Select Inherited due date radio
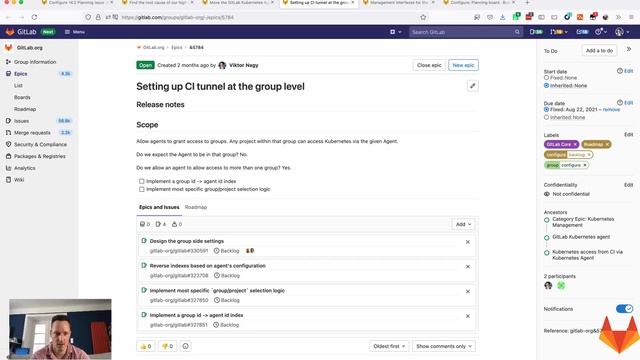Image resolution: width=640 pixels, height=360 pixels. tap(546, 117)
